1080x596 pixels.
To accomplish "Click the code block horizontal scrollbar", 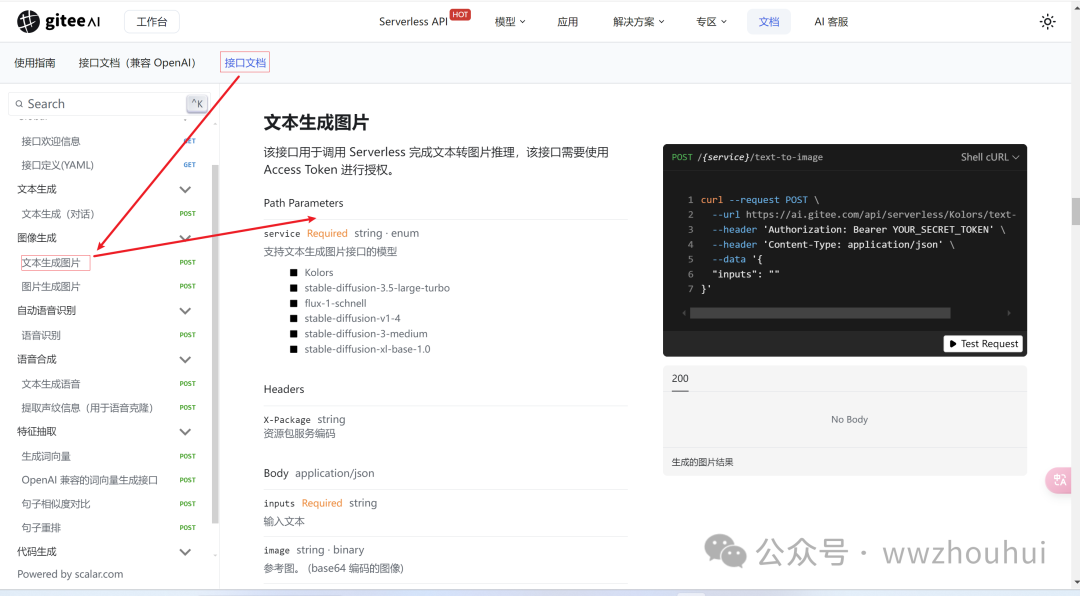I will [820, 313].
